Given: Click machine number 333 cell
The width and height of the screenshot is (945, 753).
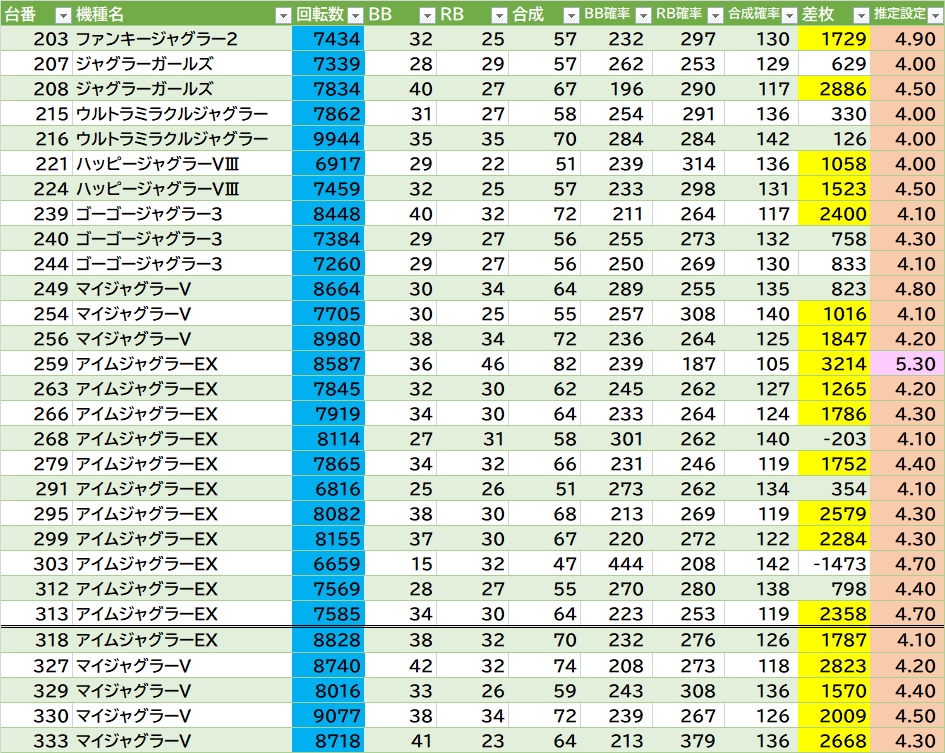Looking at the screenshot, I should coord(37,741).
